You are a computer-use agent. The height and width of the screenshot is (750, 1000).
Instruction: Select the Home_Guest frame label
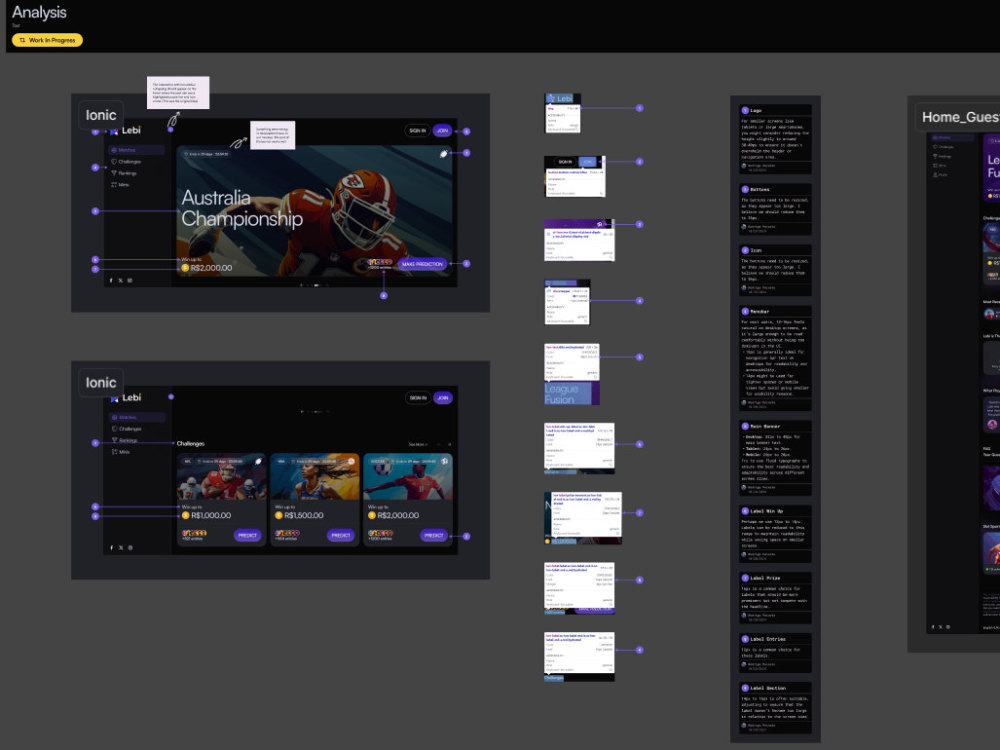coord(960,117)
